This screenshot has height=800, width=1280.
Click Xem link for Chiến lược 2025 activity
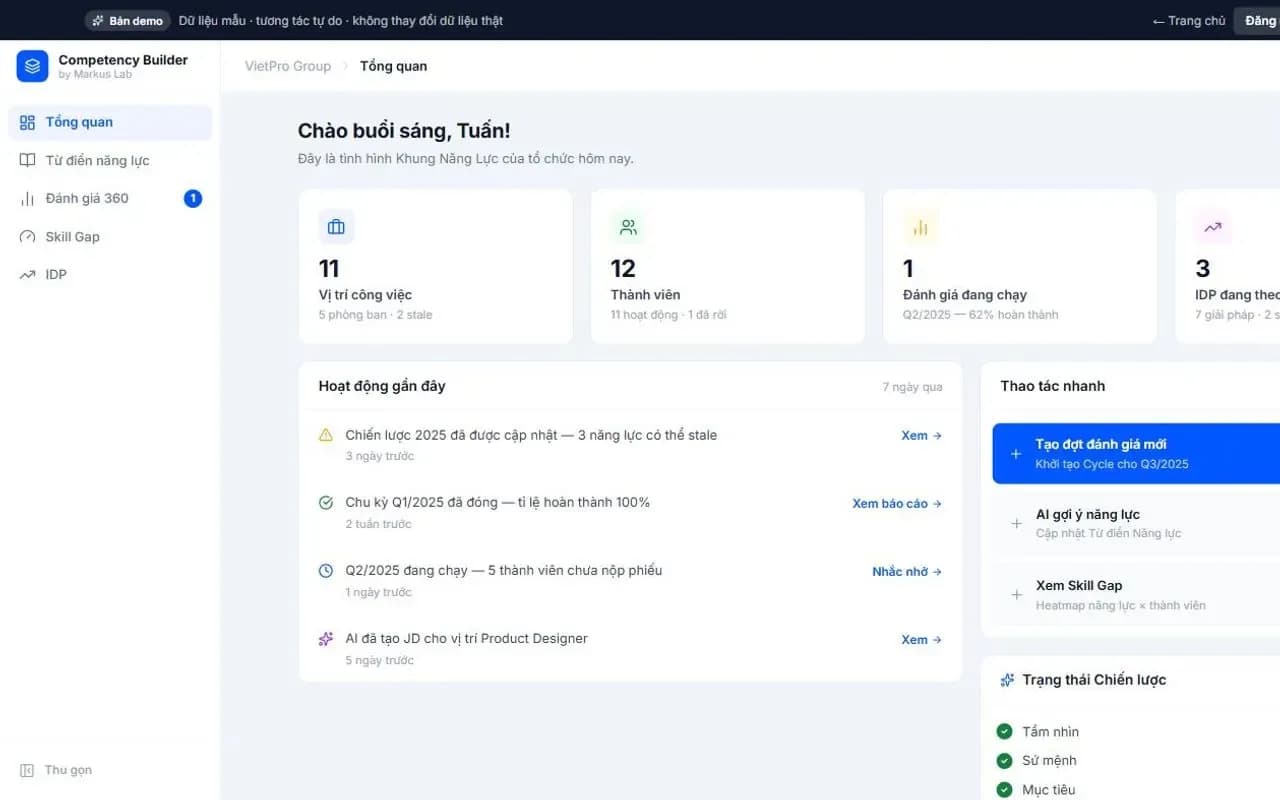921,435
